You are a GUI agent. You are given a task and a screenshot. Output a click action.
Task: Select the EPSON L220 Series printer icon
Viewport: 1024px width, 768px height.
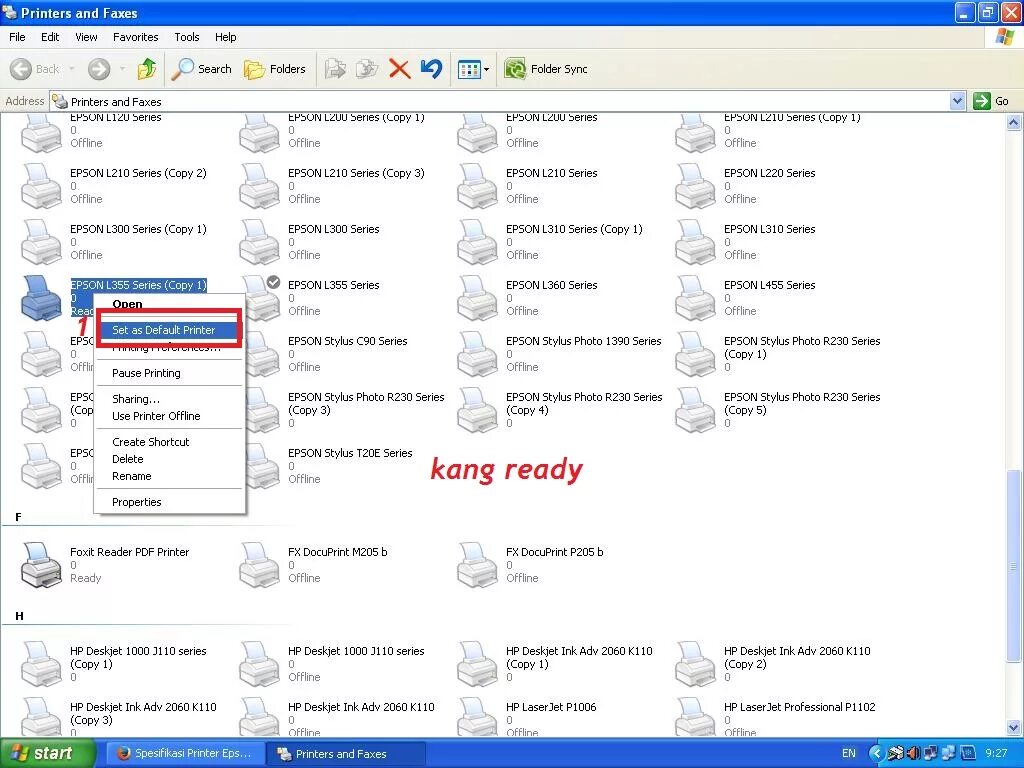tap(695, 186)
